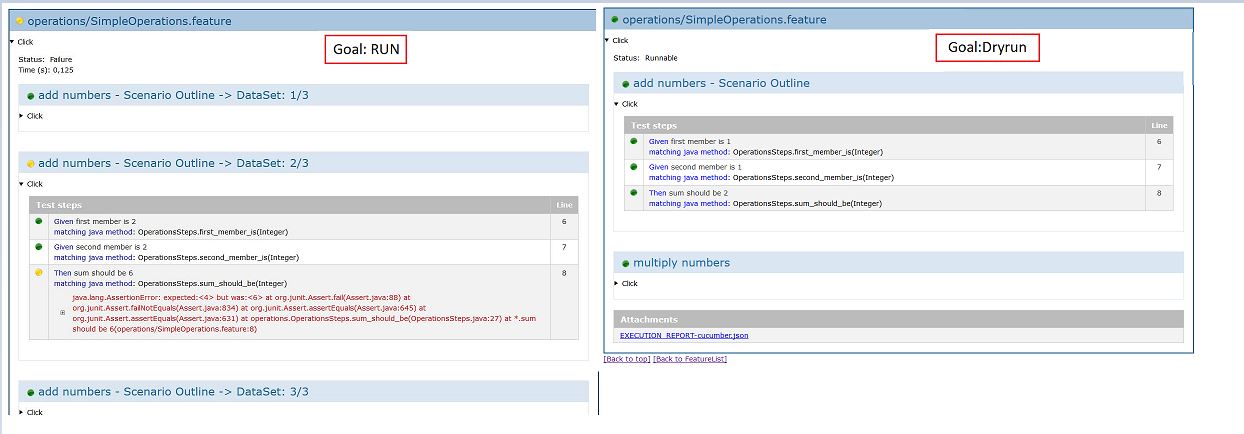Click 'Time (s): 0,125' text
This screenshot has height=434, width=1244.
[x=46, y=70]
